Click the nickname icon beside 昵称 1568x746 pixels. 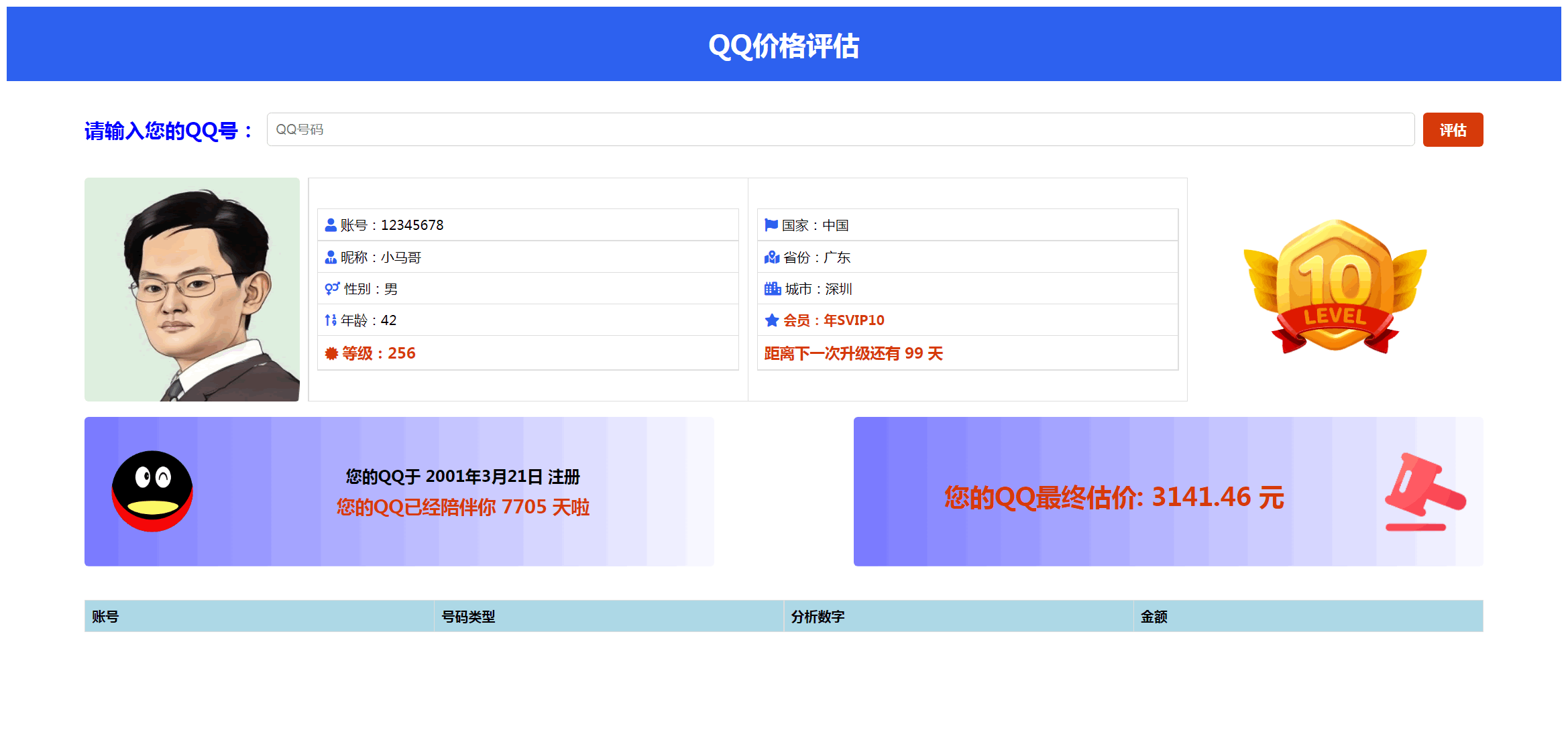pyautogui.click(x=331, y=257)
